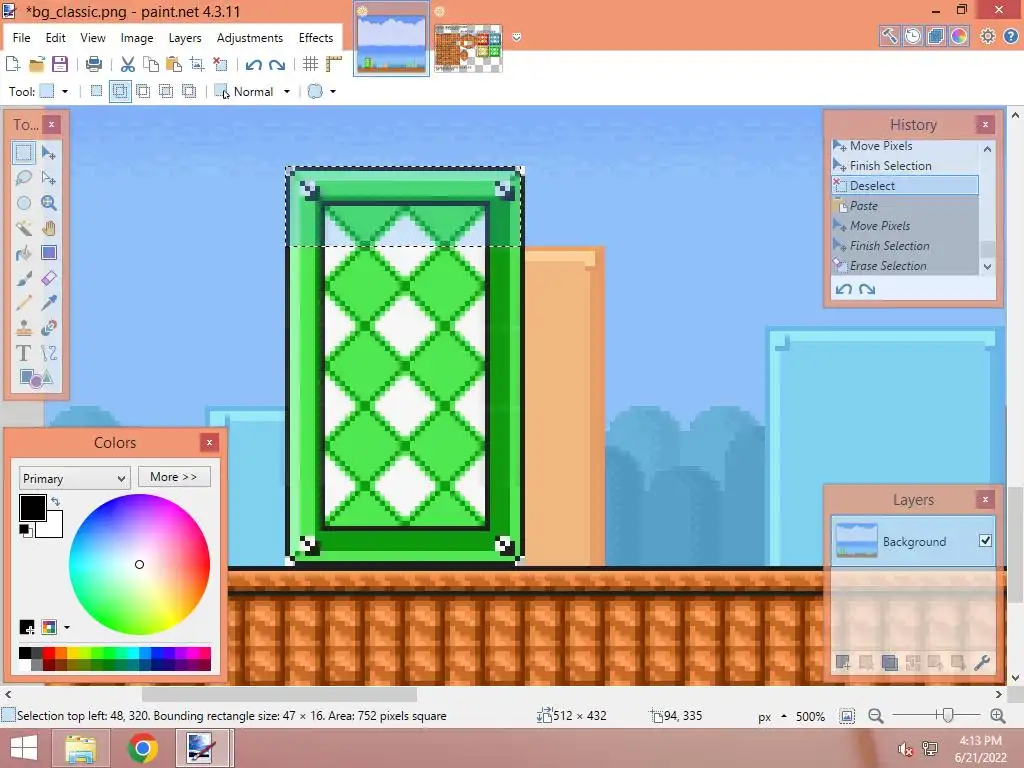
Task: Click the Save floppy disk icon
Action: click(60, 64)
